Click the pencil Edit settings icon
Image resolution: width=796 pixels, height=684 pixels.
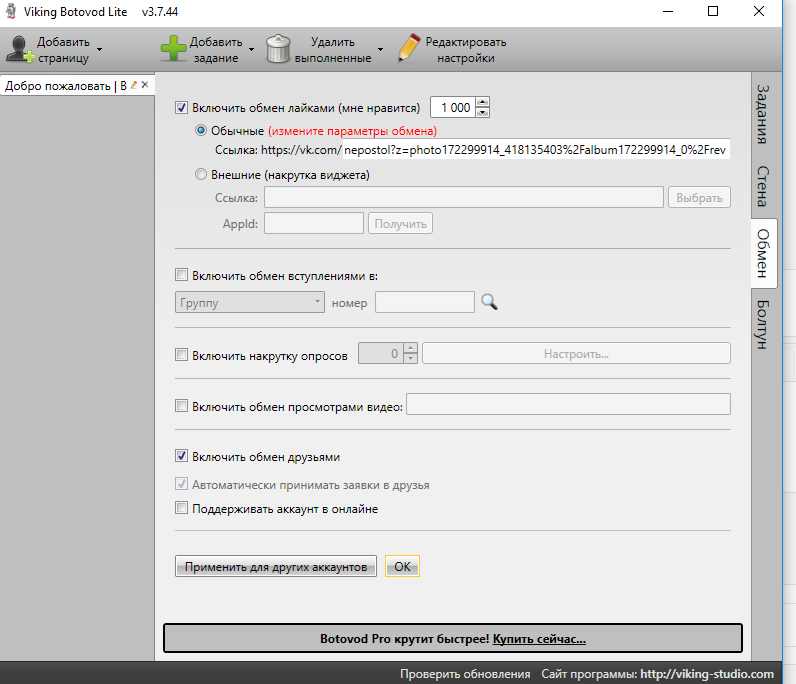point(409,48)
